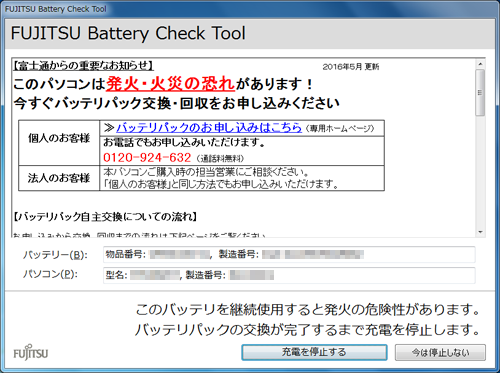
Task: Click the FUJITSU logo at bottom left
Action: tap(31, 353)
